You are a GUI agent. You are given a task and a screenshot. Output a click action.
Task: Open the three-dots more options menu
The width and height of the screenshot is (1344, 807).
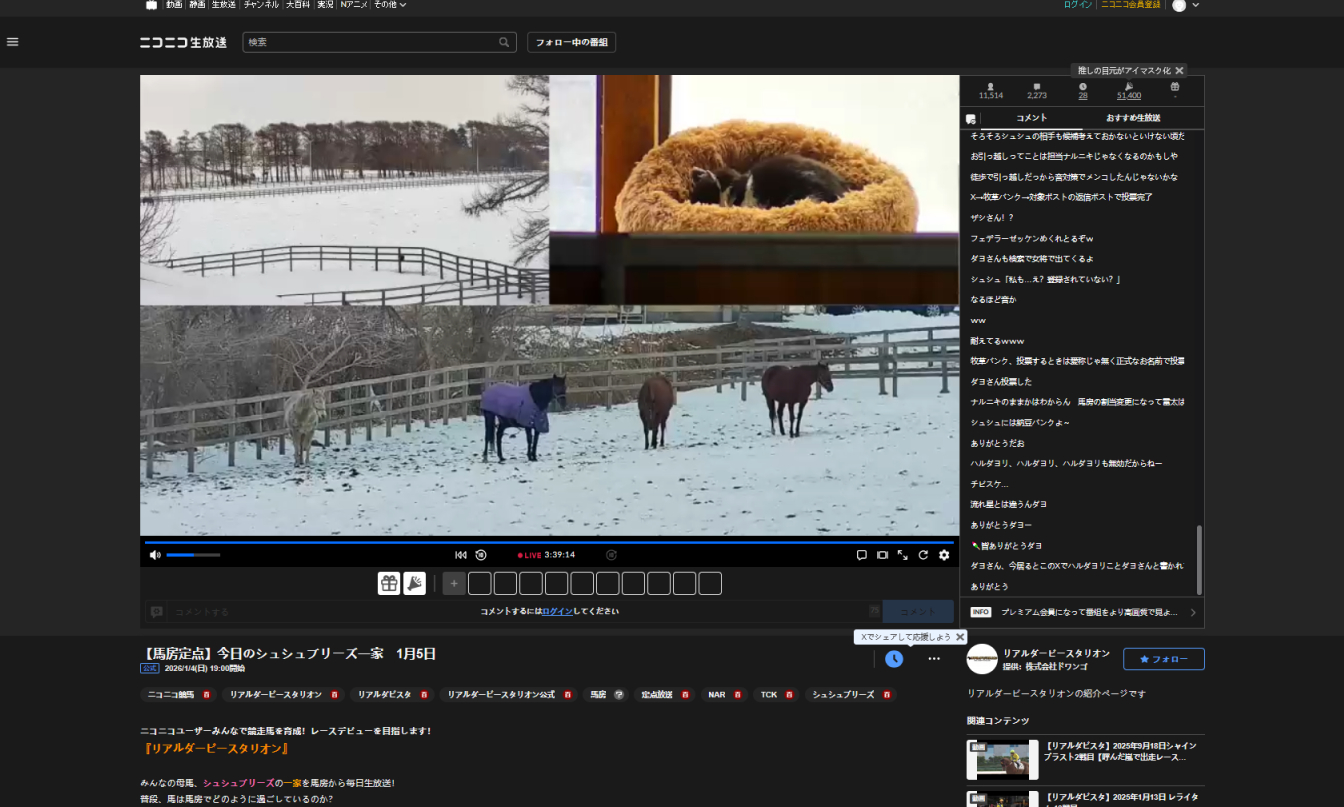934,659
